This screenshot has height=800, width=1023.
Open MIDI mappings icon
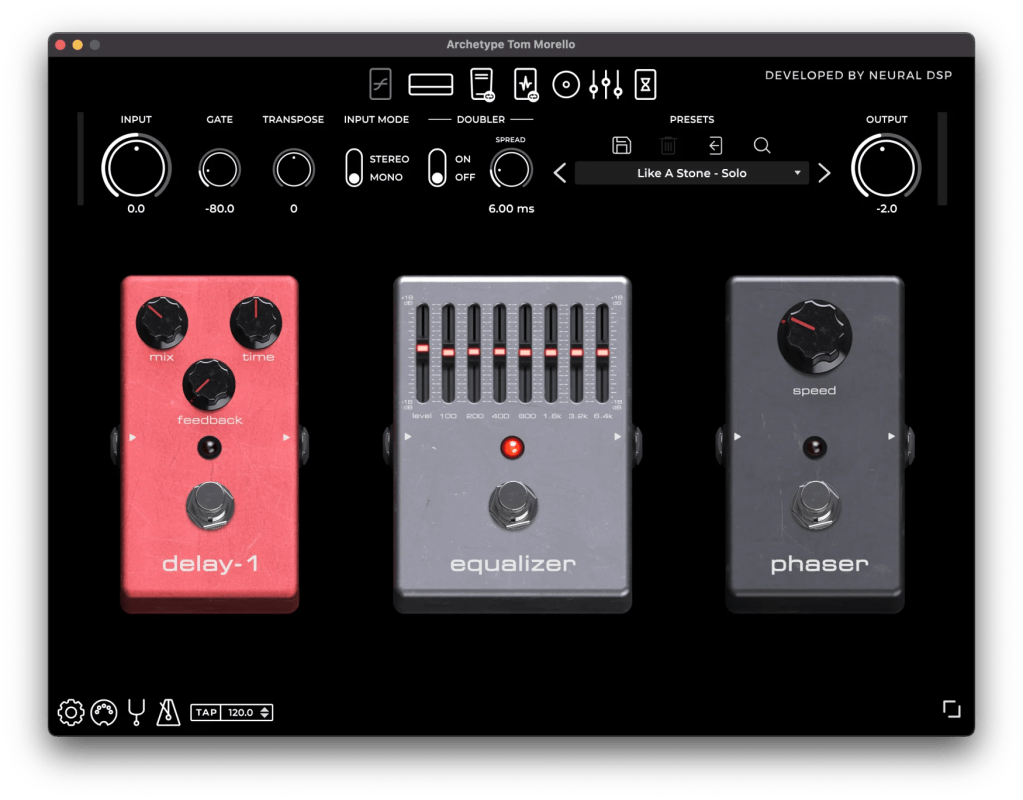tap(104, 713)
